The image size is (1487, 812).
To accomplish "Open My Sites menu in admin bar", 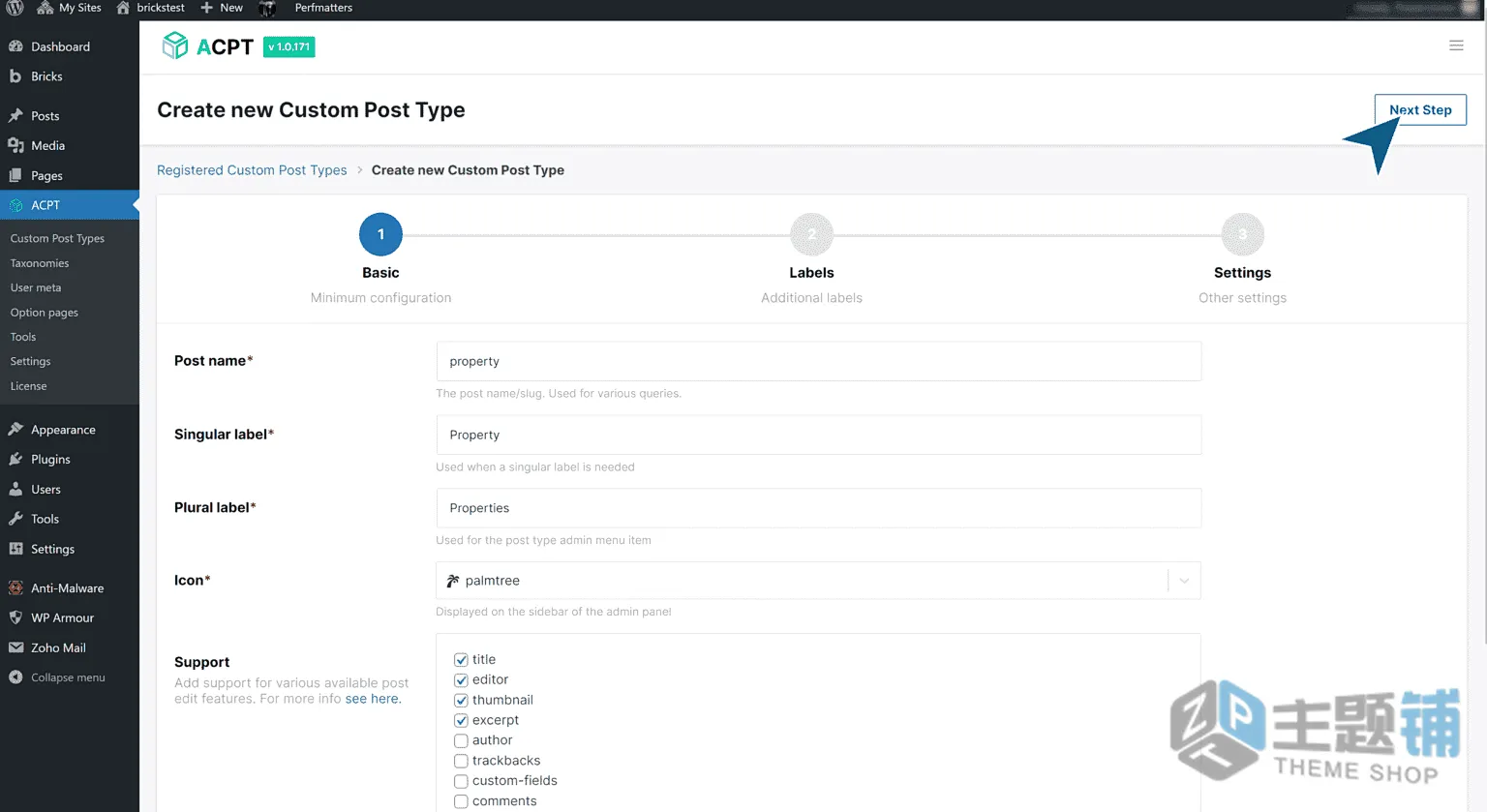I will [x=69, y=8].
